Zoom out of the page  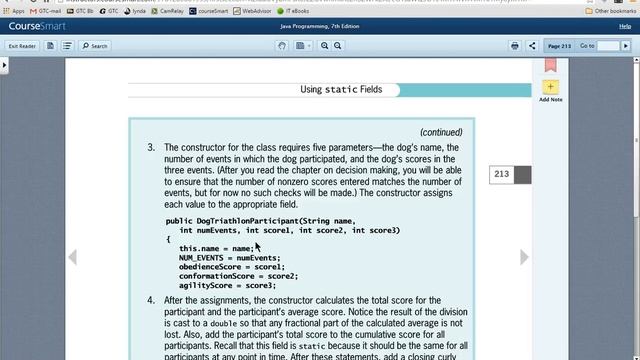click(338, 46)
